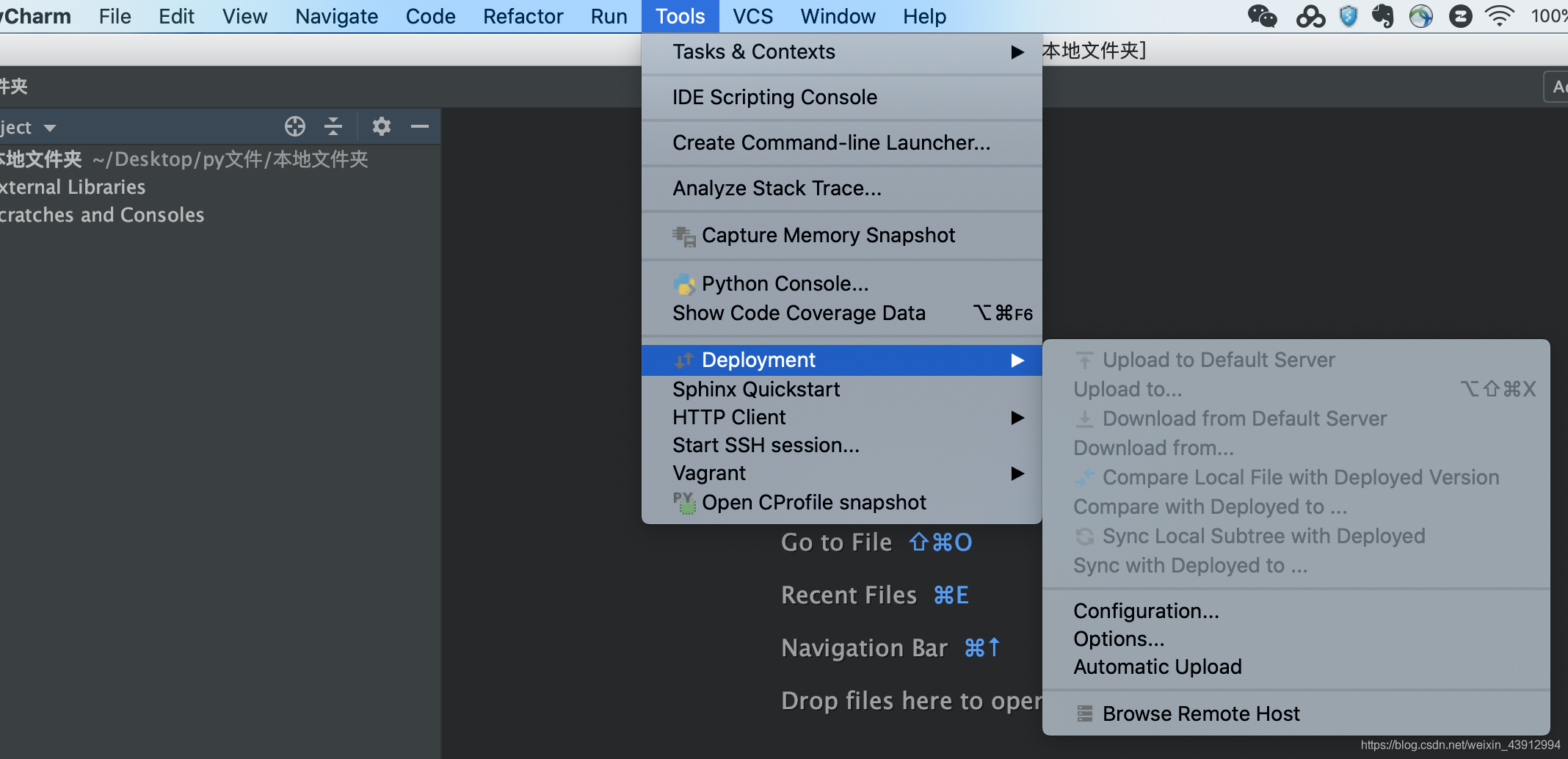The width and height of the screenshot is (1568, 759).
Task: Expand Vagrant submenu arrow
Action: (1017, 473)
